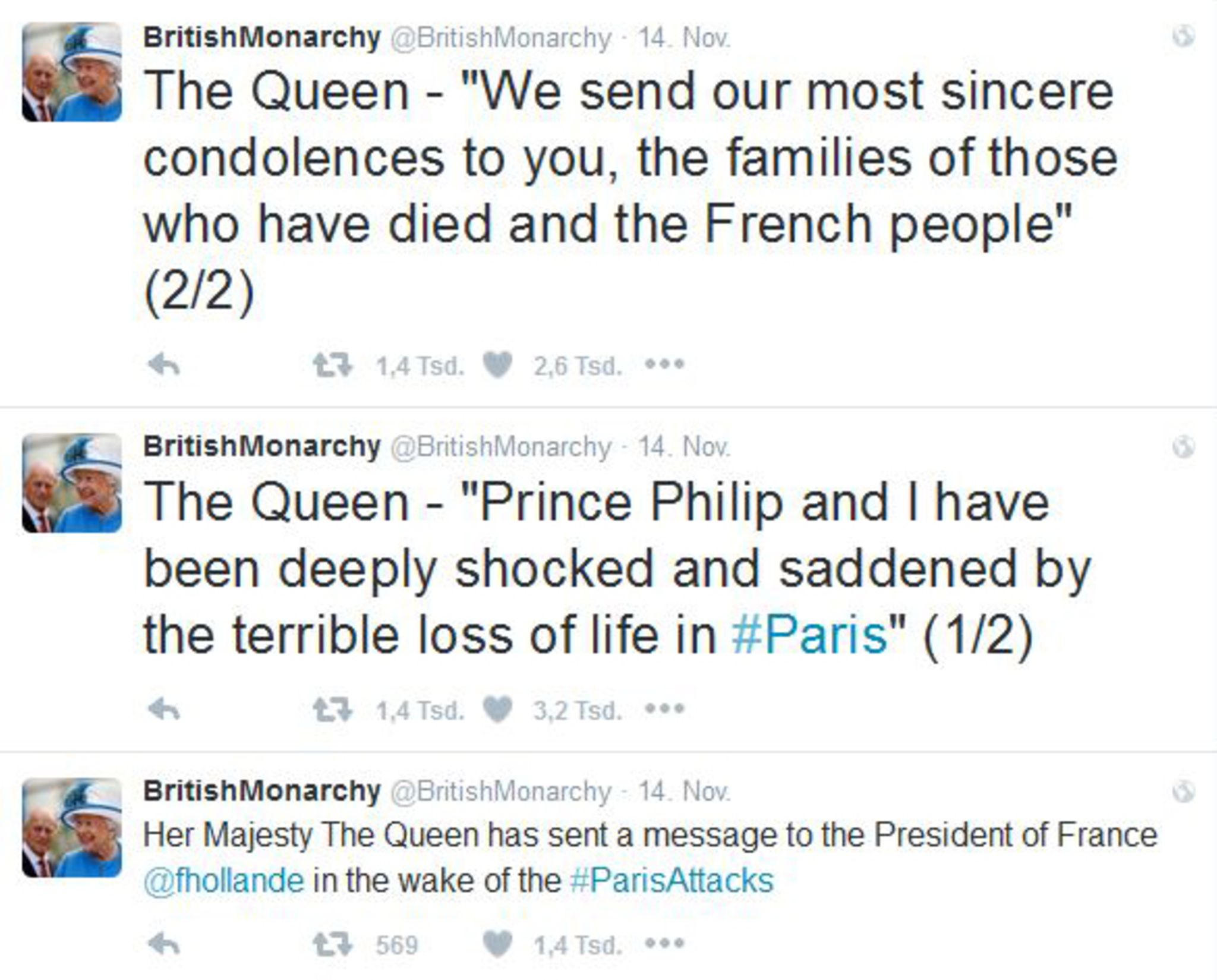Click the BritishMonarchy name on the (1/2) tweet
The height and width of the screenshot is (980, 1217).
point(261,446)
